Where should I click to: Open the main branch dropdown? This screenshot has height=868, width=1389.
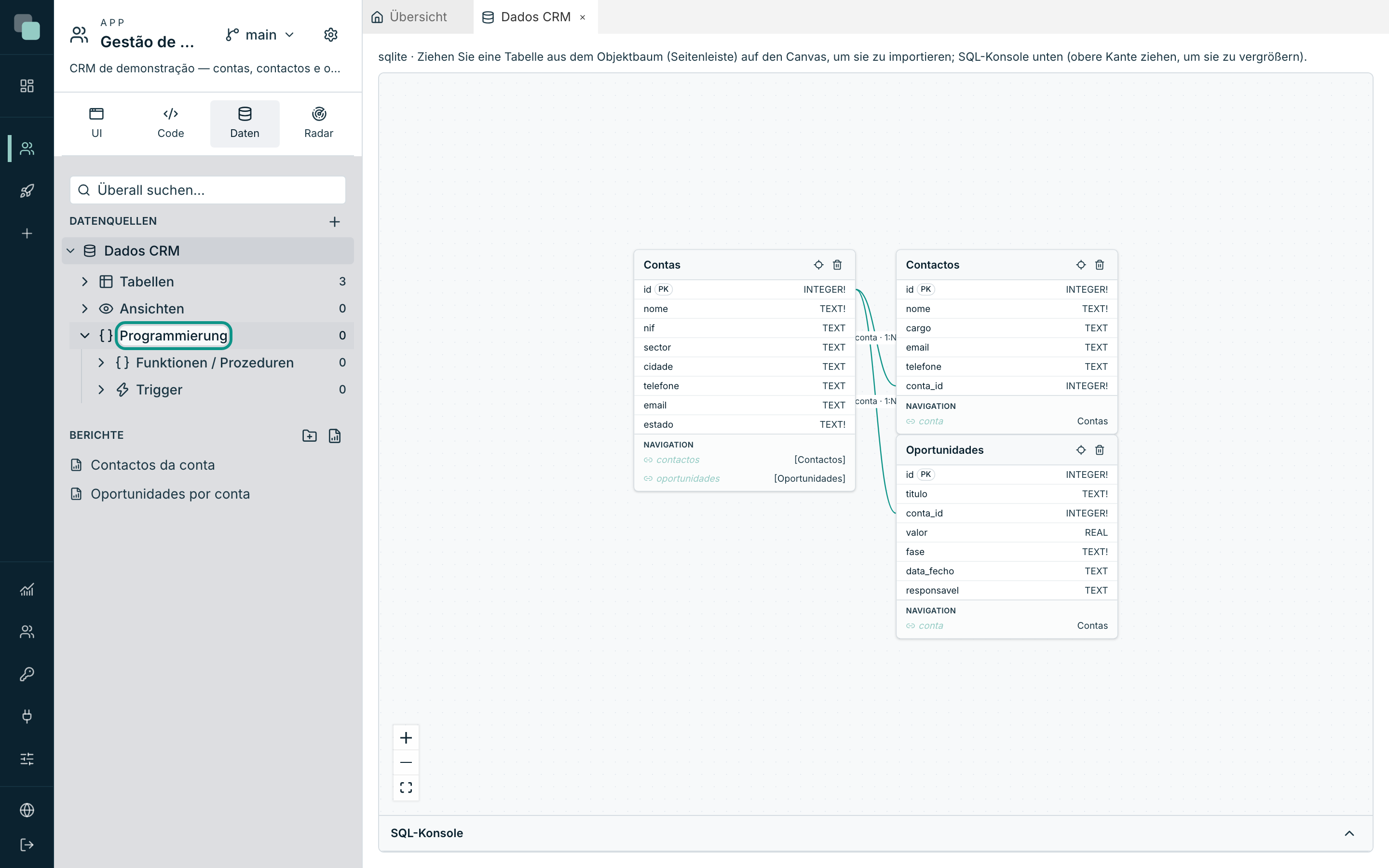coord(260,35)
